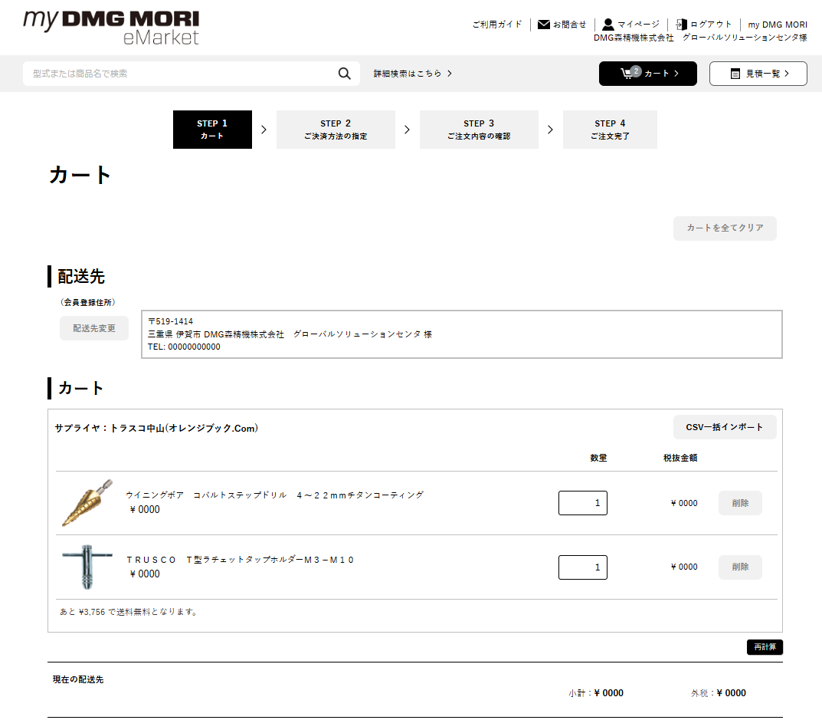
Task: Open 詳細検索はこちら advanced search
Action: point(412,73)
